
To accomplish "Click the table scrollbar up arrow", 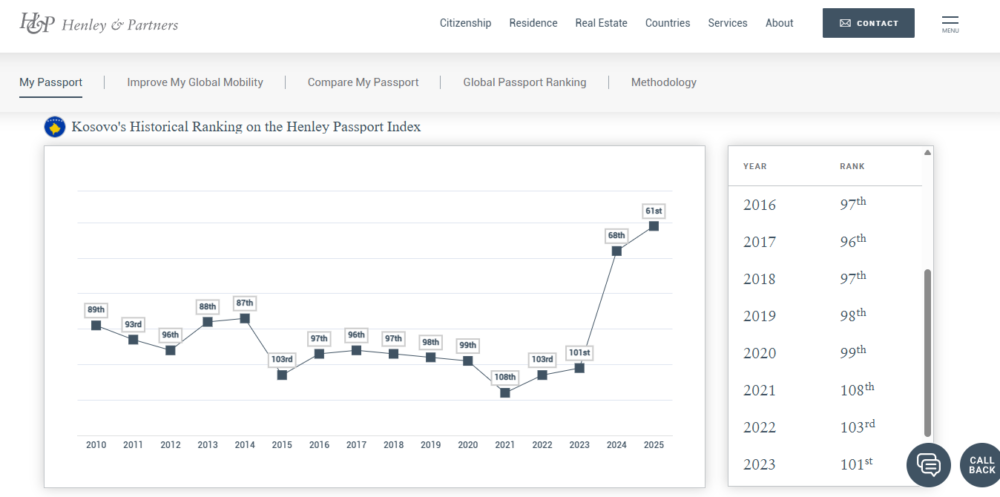I will (927, 152).
